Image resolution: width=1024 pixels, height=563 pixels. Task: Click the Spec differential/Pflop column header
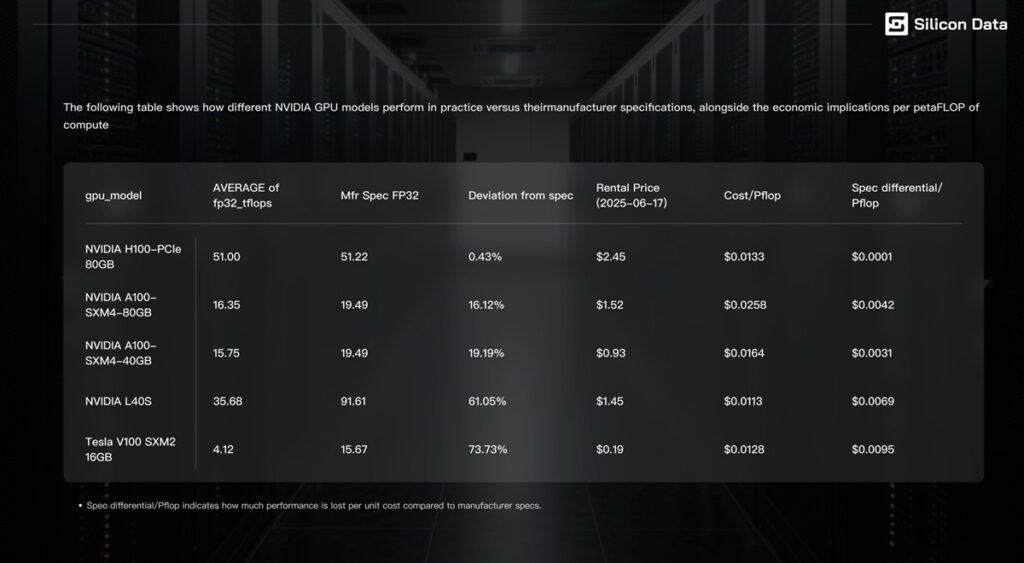(x=897, y=195)
